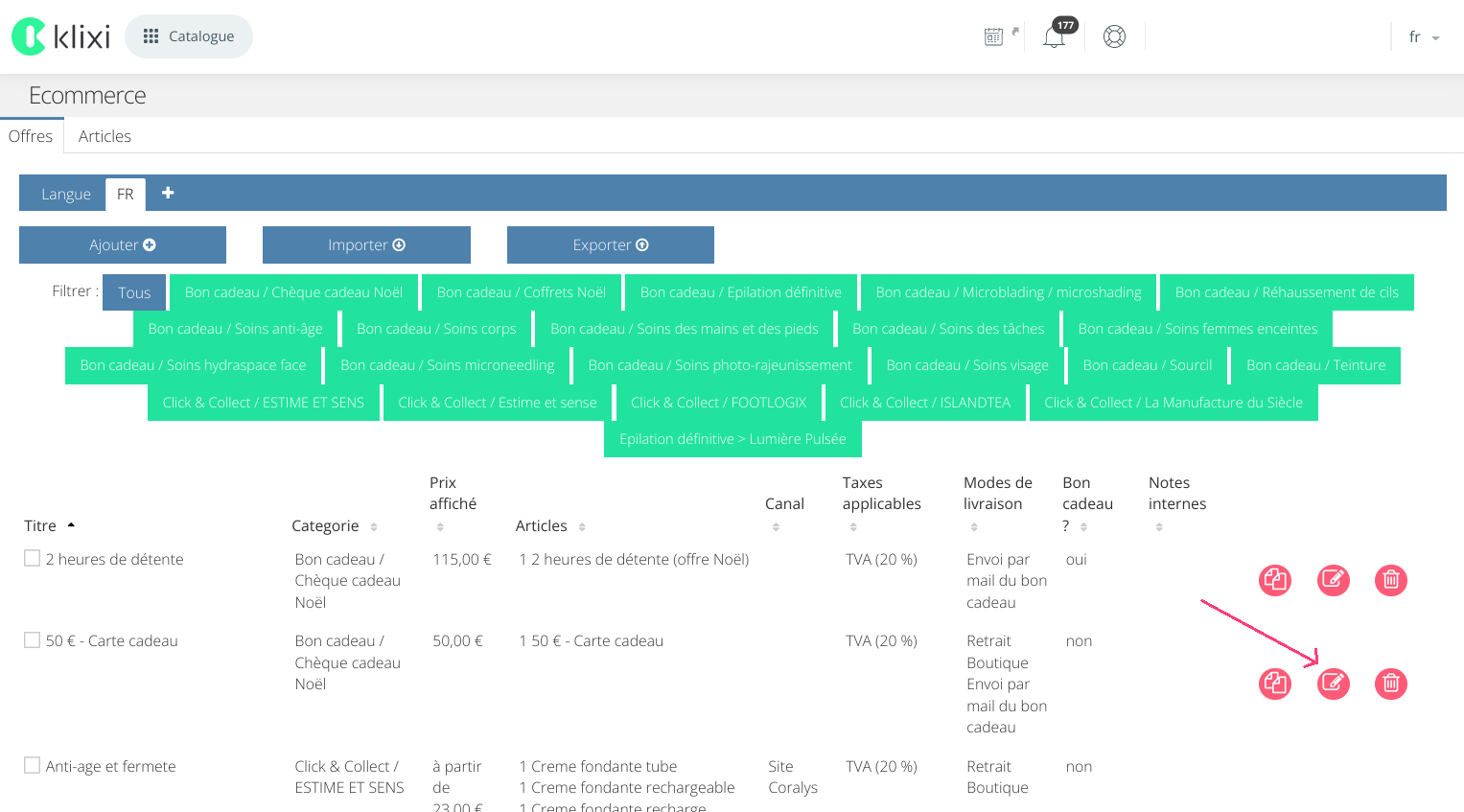Click the Langue label in the language bar
Image resolution: width=1464 pixels, height=812 pixels.
66,194
